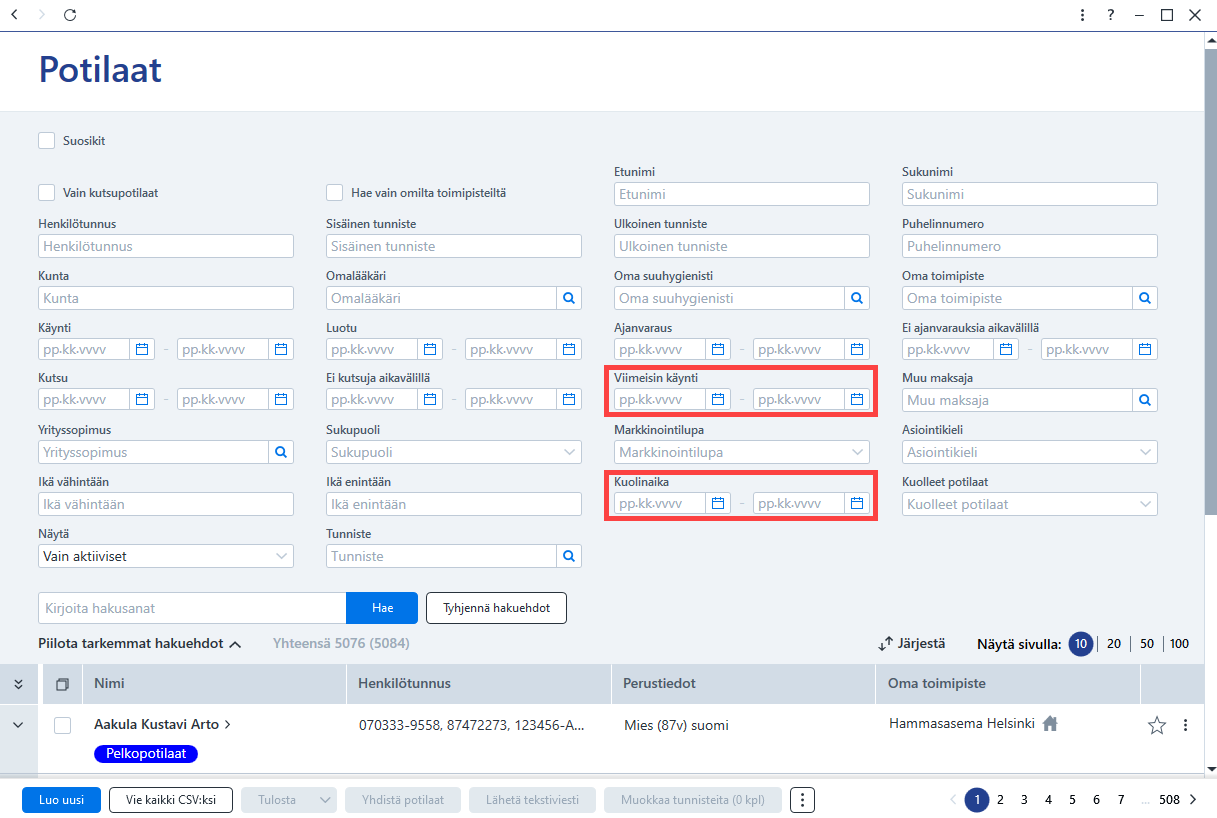
Task: Collapse filters via Piilota tarkemmat hakuehdot
Action: pos(140,643)
